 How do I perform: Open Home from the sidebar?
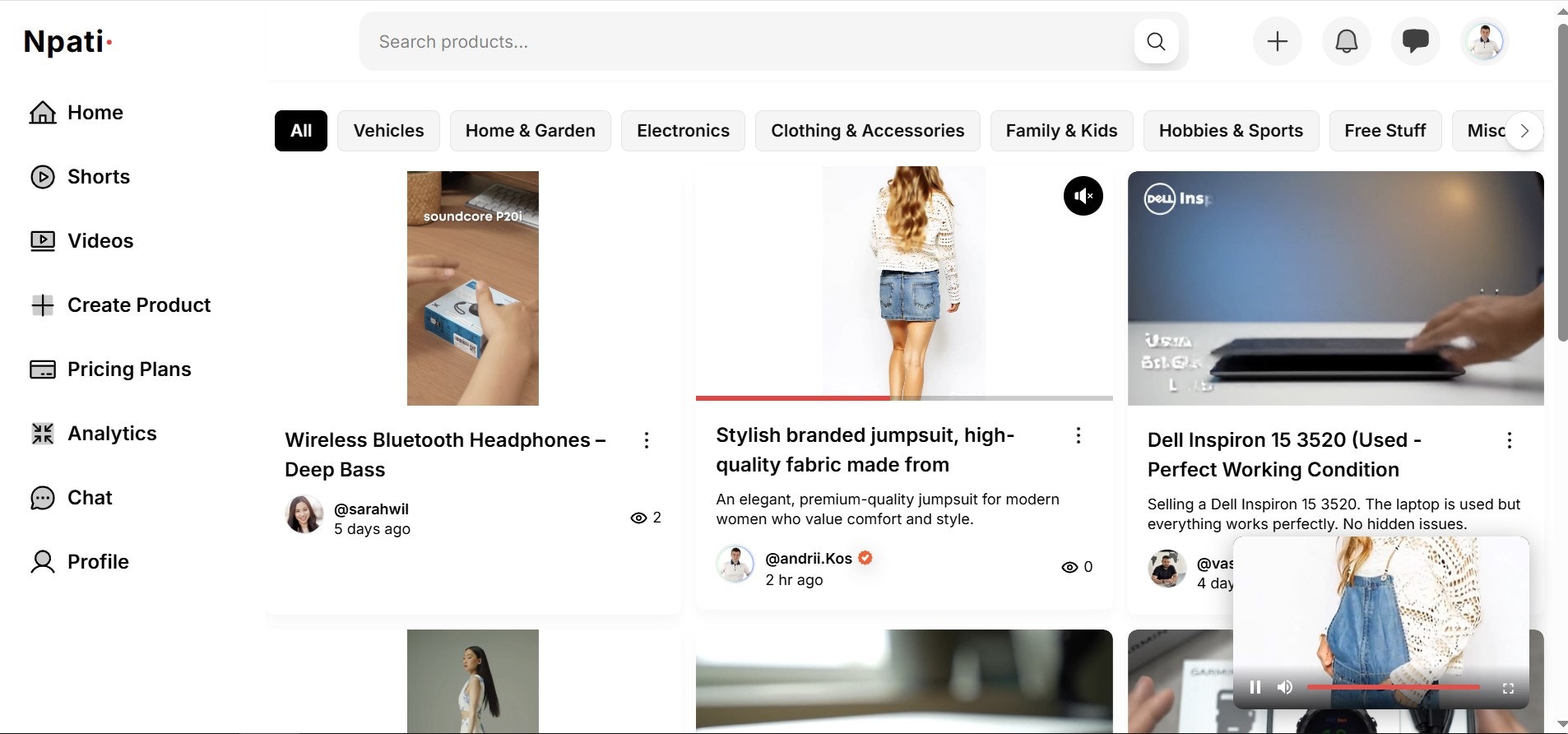(x=77, y=112)
